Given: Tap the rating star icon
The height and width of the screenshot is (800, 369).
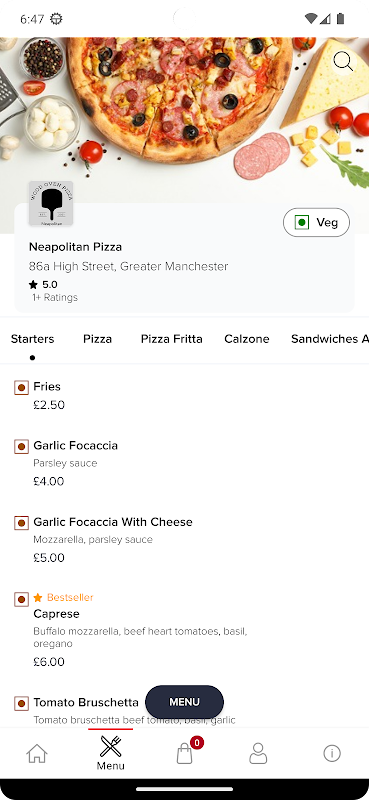Looking at the screenshot, I should coord(33,285).
